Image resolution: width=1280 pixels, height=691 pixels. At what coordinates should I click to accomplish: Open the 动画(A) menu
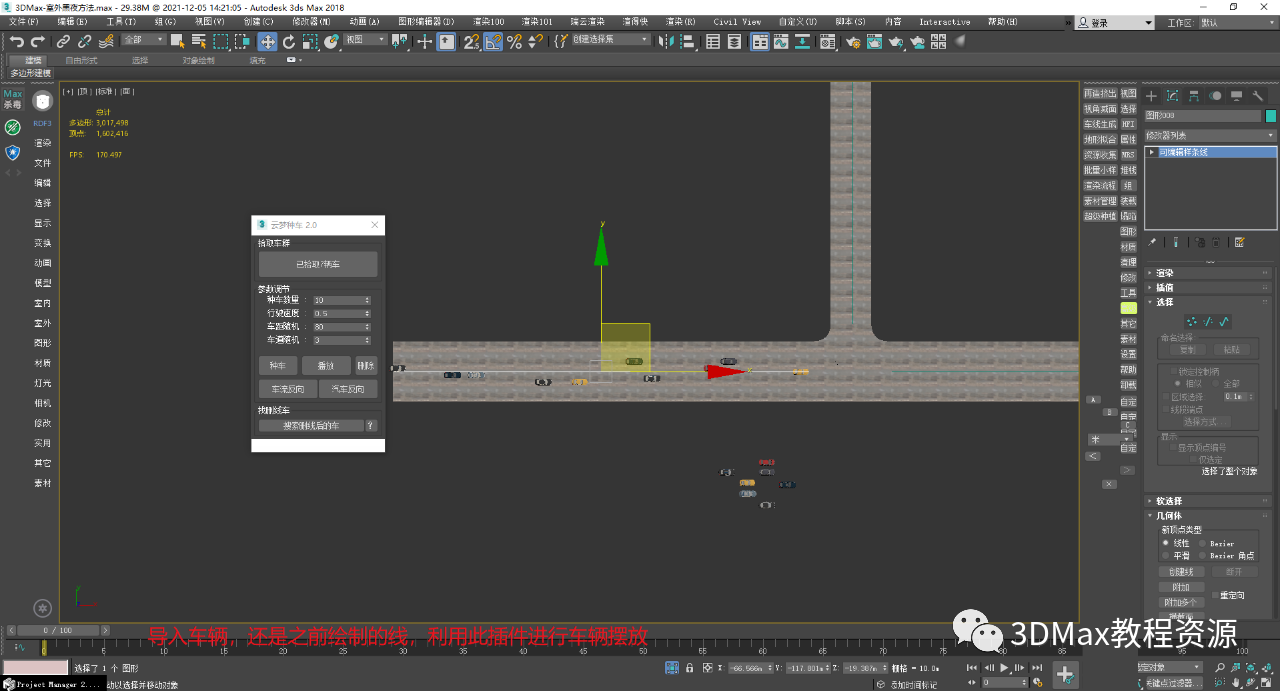364,21
